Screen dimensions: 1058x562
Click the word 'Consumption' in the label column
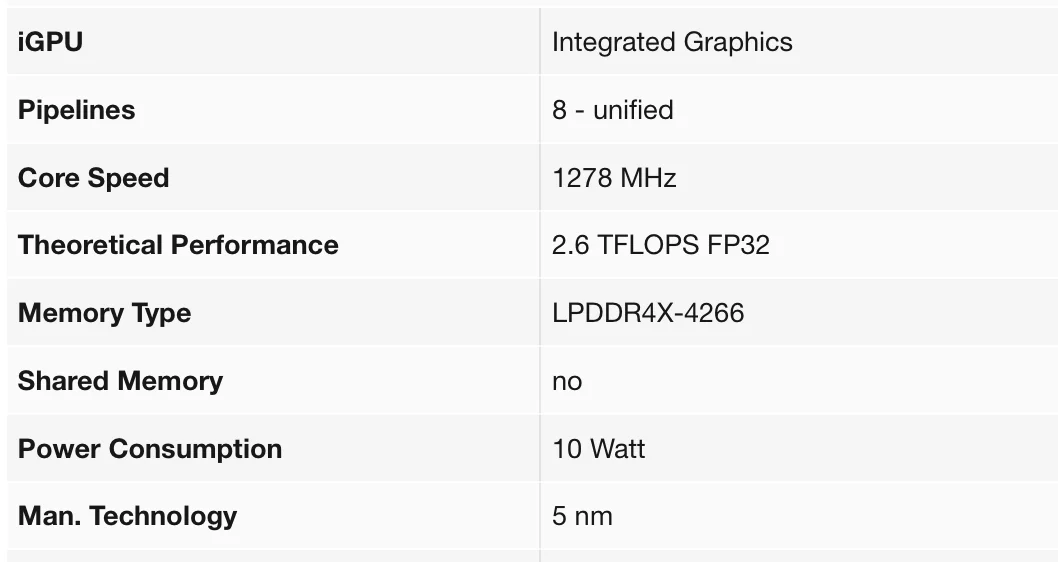(x=195, y=449)
